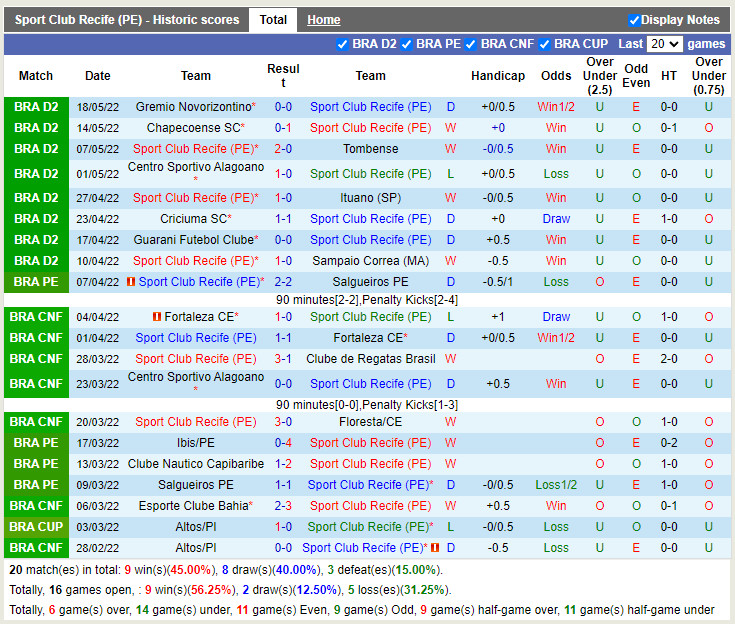735x624 pixels.
Task: Switch to the Home tab
Action: 323,20
